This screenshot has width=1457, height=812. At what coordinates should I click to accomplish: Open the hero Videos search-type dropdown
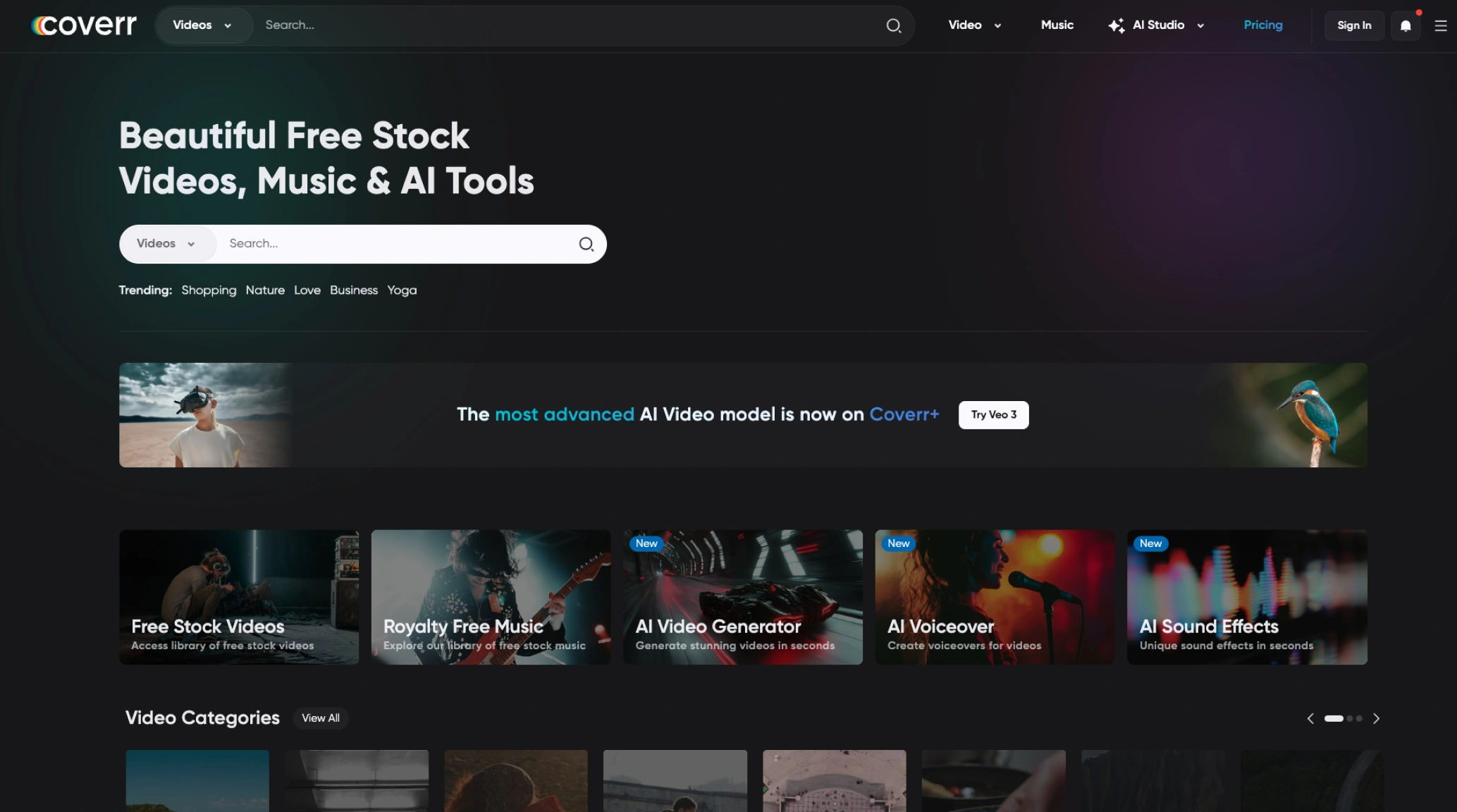167,244
